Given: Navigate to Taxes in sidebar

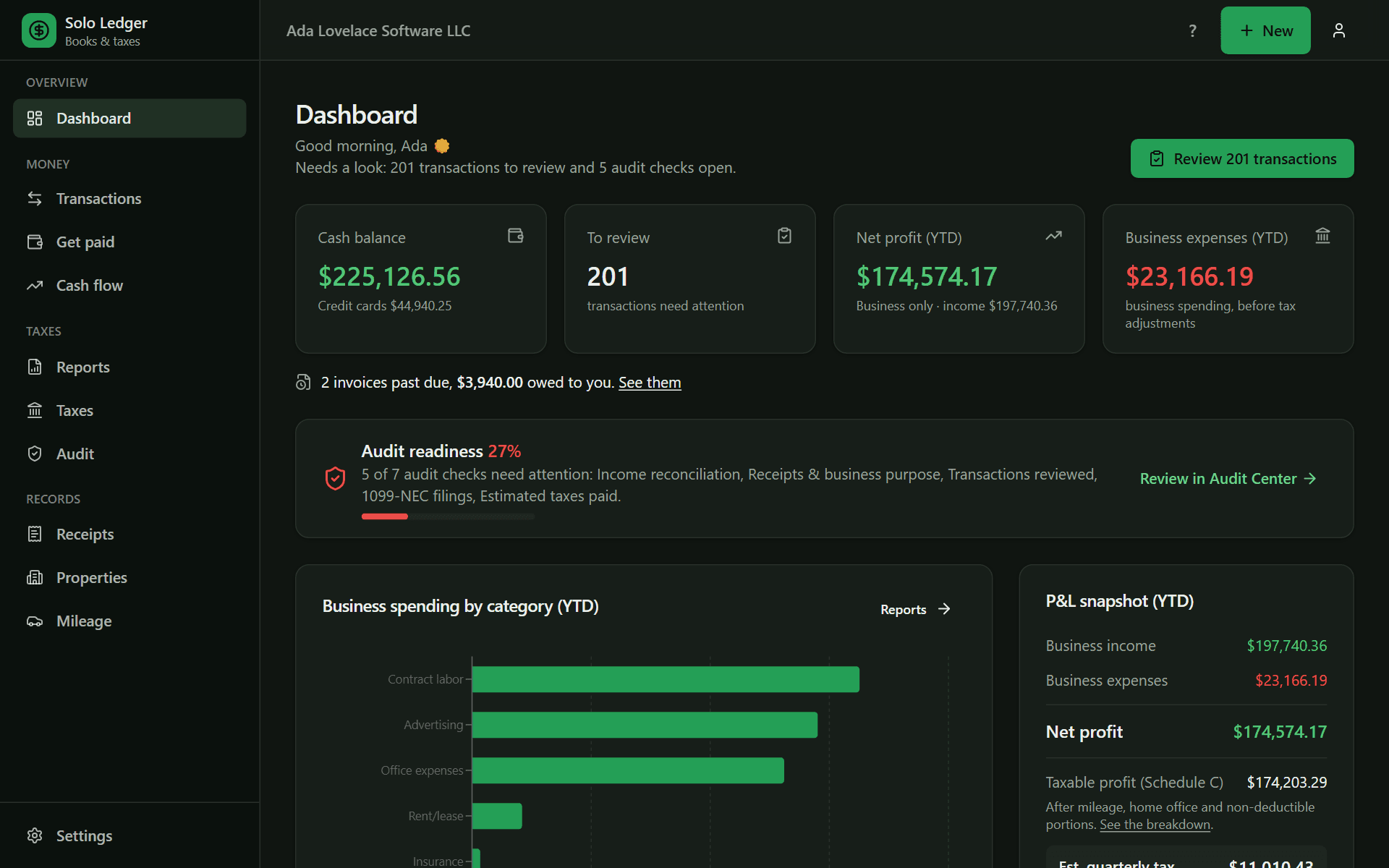Looking at the screenshot, I should [x=129, y=410].
